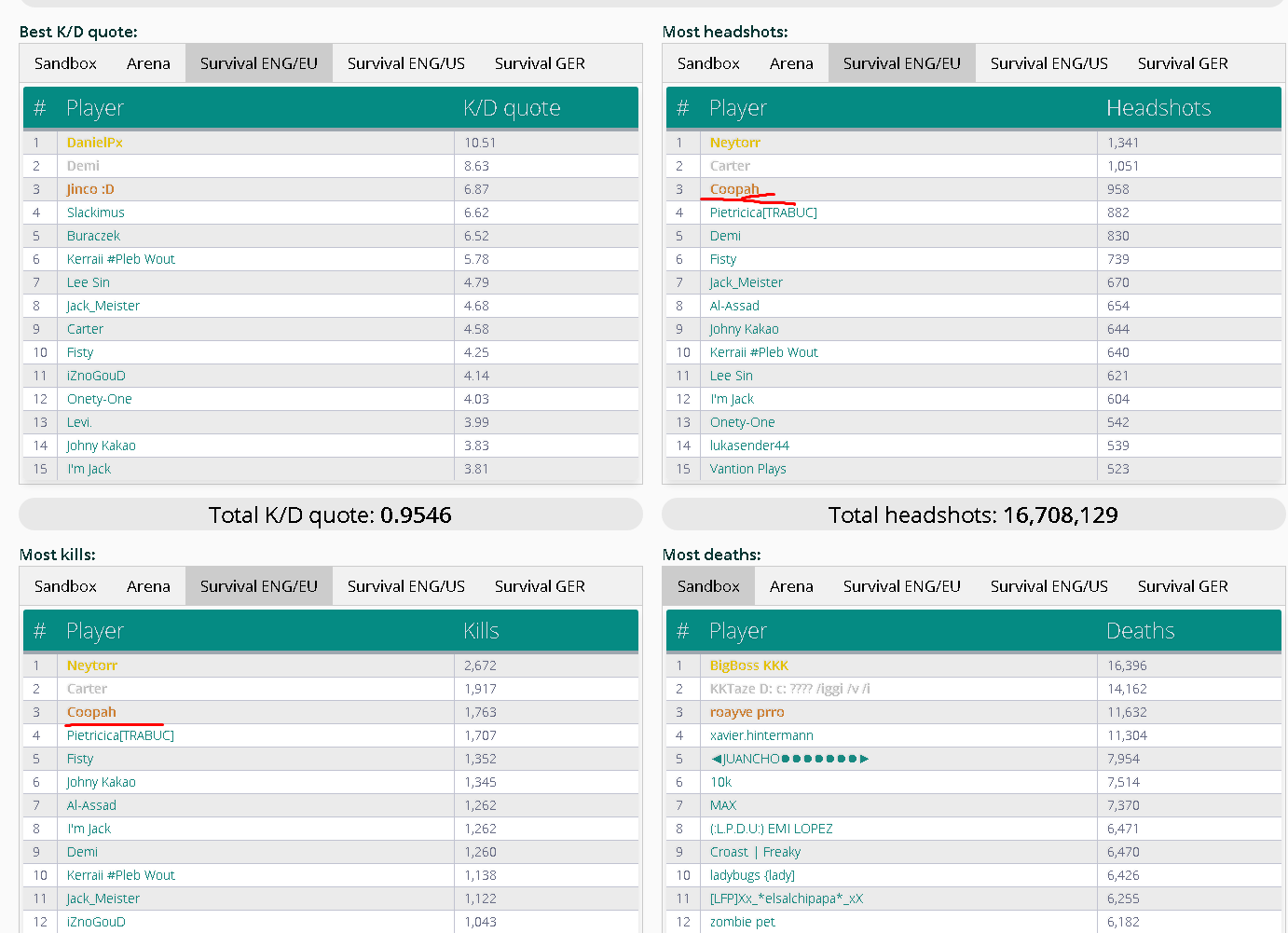Click Neytorr in the Most headshots table
1288x933 pixels.
(x=734, y=143)
